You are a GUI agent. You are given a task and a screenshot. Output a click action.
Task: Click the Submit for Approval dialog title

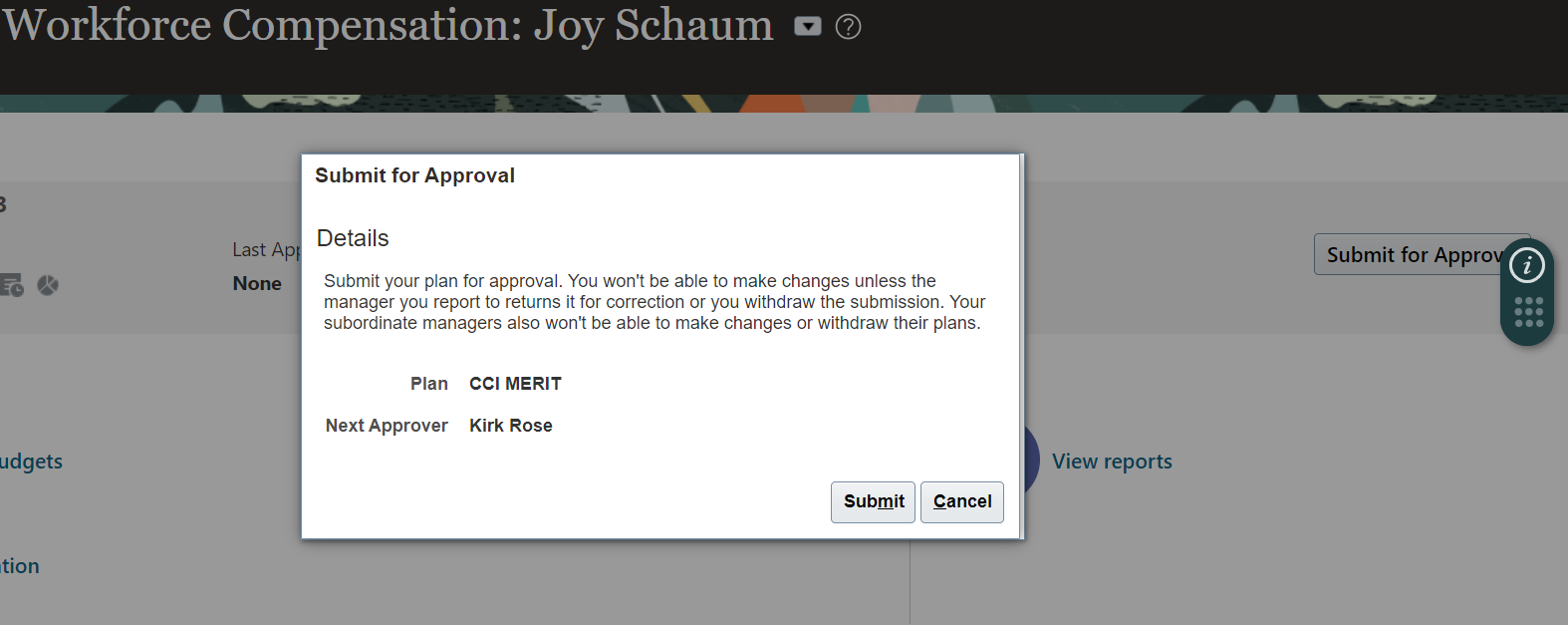tap(414, 175)
